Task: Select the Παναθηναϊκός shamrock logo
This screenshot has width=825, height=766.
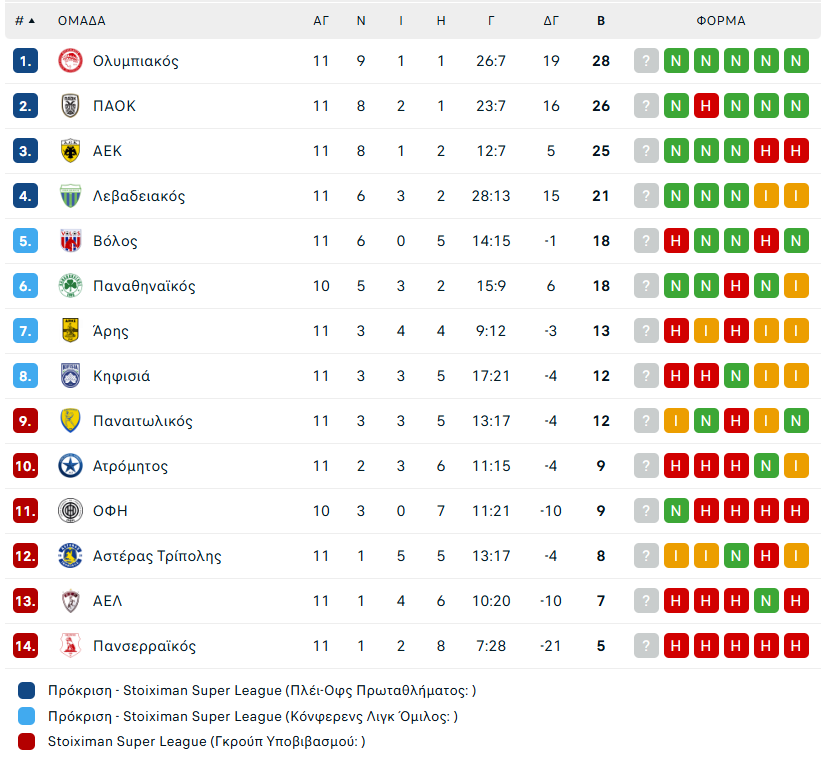Action: 70,286
